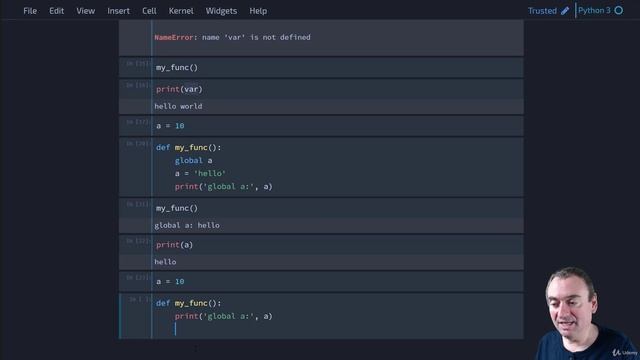Click the 'global a' line in code
The width and height of the screenshot is (640, 360).
pos(193,160)
